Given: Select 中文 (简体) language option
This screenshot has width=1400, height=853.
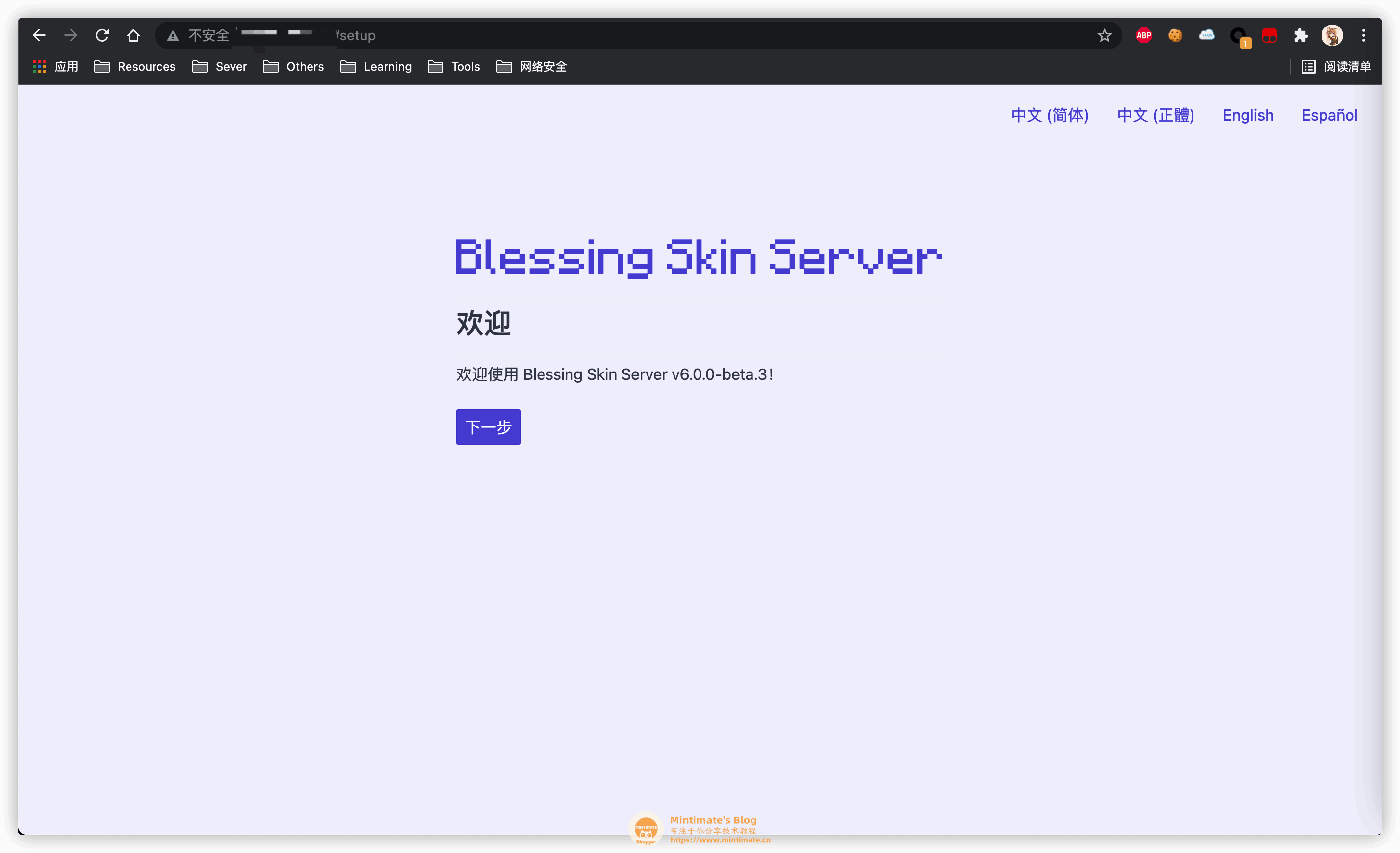Looking at the screenshot, I should pyautogui.click(x=1049, y=115).
